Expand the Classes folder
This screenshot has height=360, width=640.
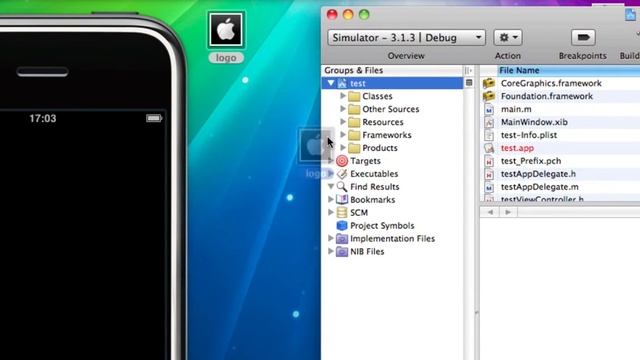[343, 96]
